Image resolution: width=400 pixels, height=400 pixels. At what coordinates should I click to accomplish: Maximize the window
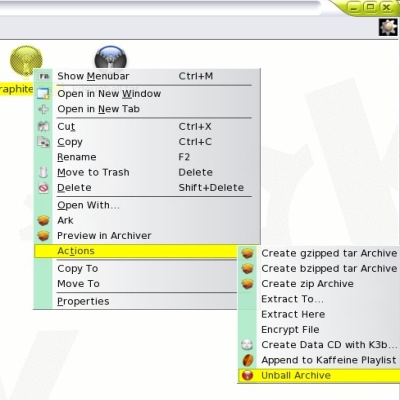[x=370, y=7]
